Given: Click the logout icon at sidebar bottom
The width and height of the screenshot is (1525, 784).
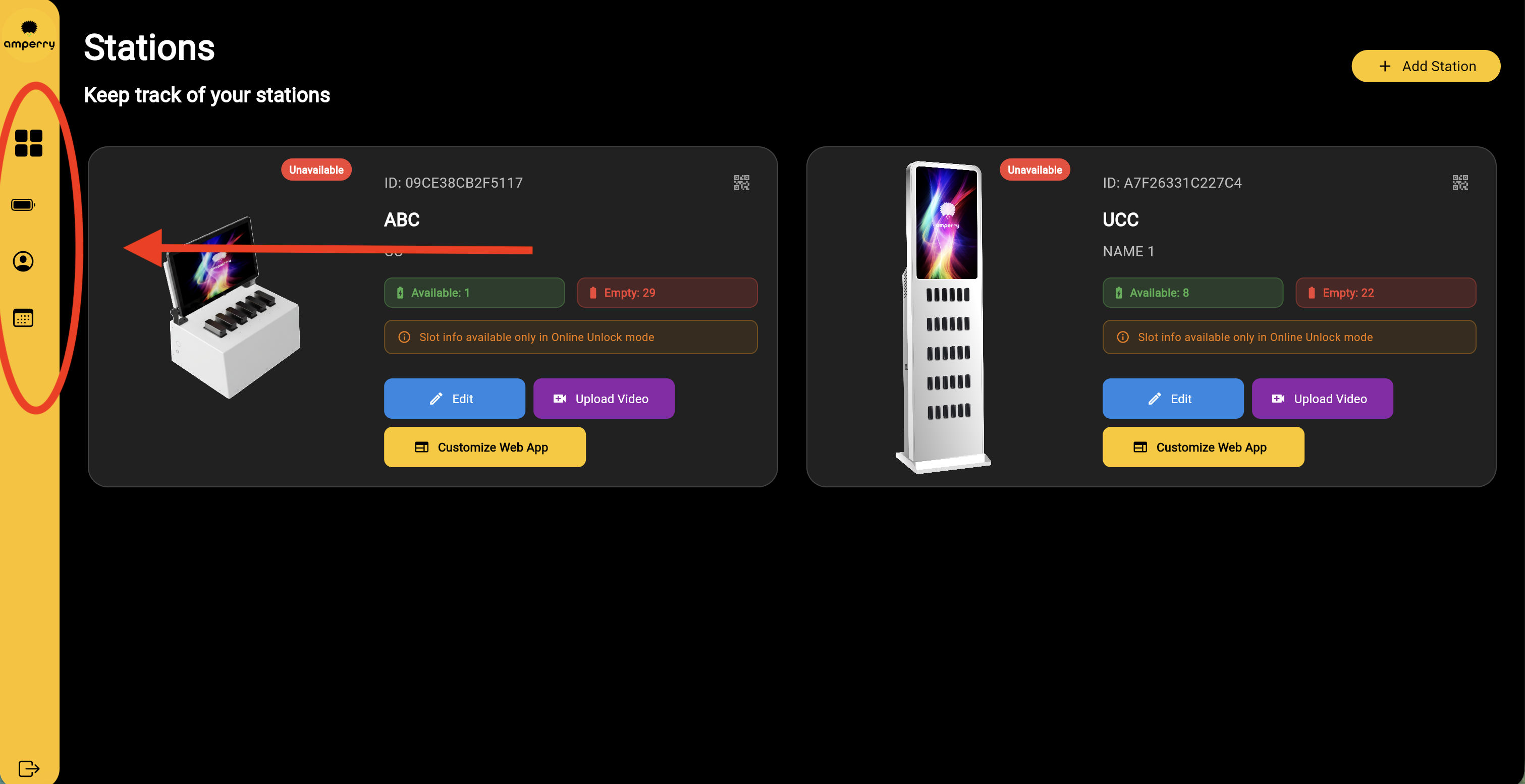Looking at the screenshot, I should coord(29,768).
